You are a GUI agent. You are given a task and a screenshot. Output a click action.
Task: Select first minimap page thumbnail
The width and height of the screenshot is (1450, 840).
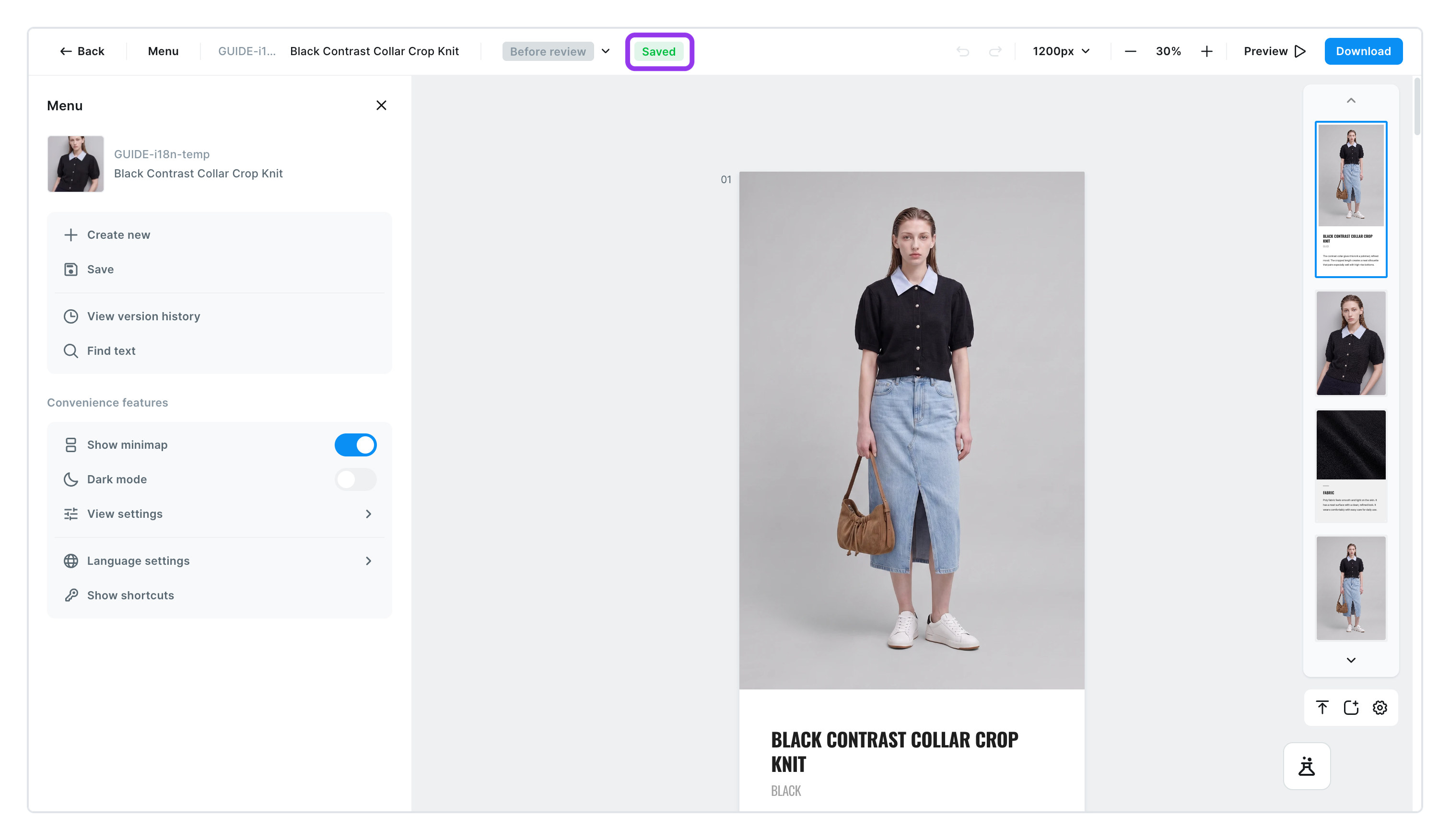pos(1350,199)
